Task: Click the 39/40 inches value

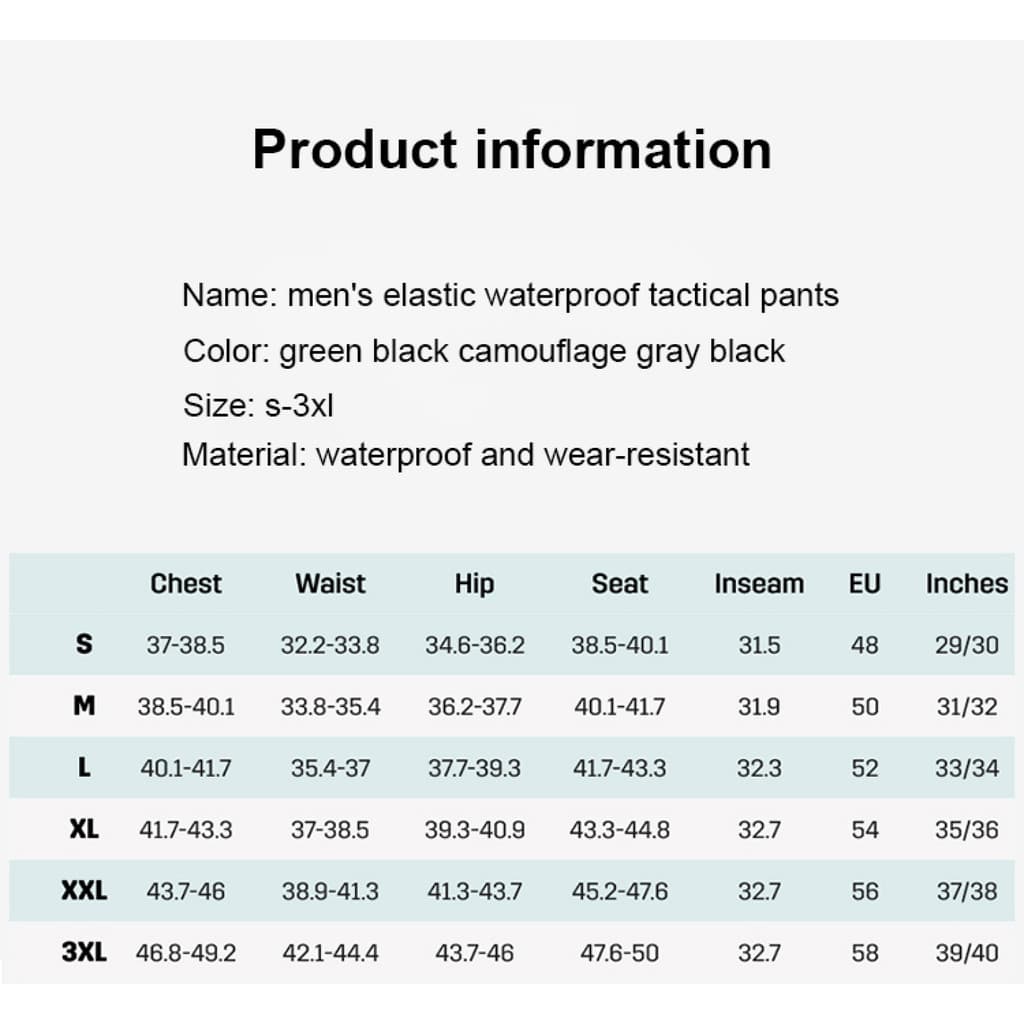Action: click(x=967, y=953)
